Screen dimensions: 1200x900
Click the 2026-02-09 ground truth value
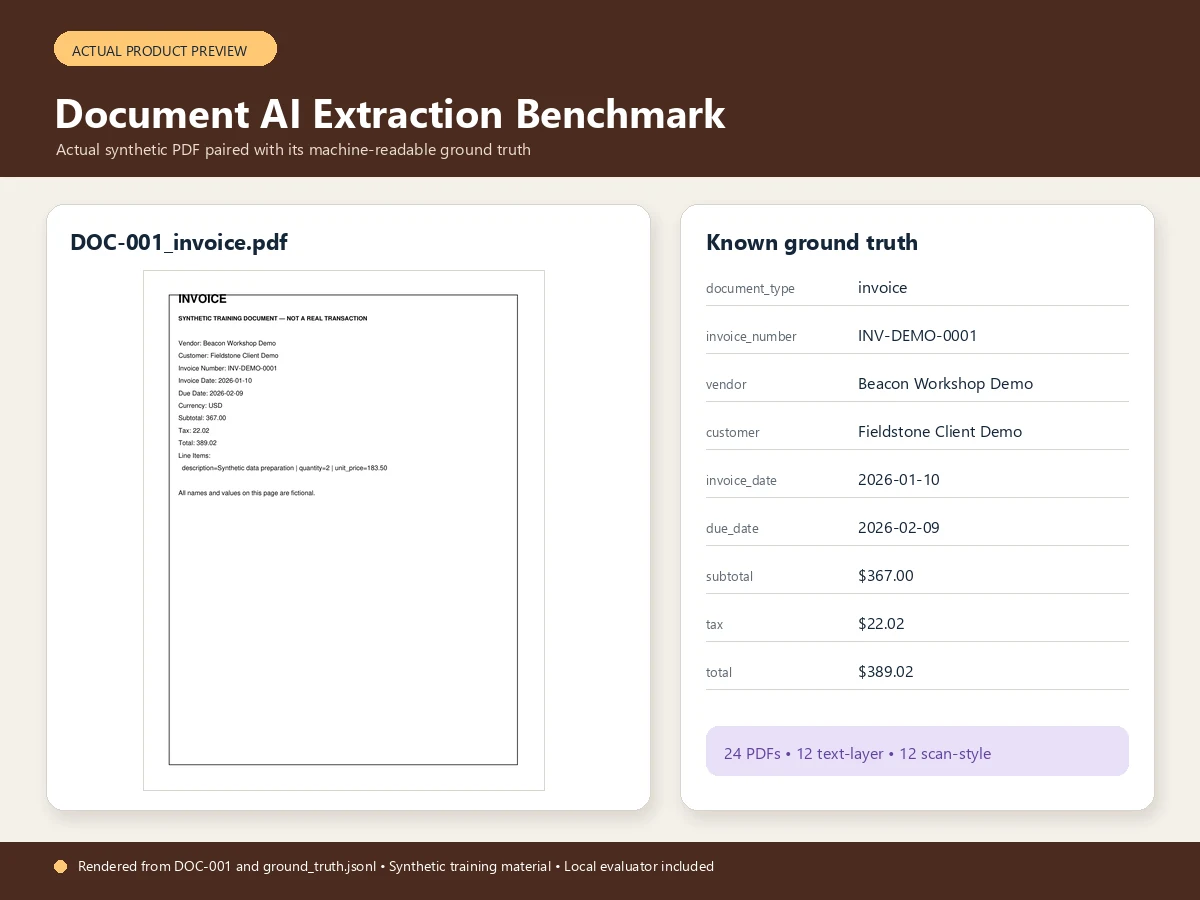[898, 528]
